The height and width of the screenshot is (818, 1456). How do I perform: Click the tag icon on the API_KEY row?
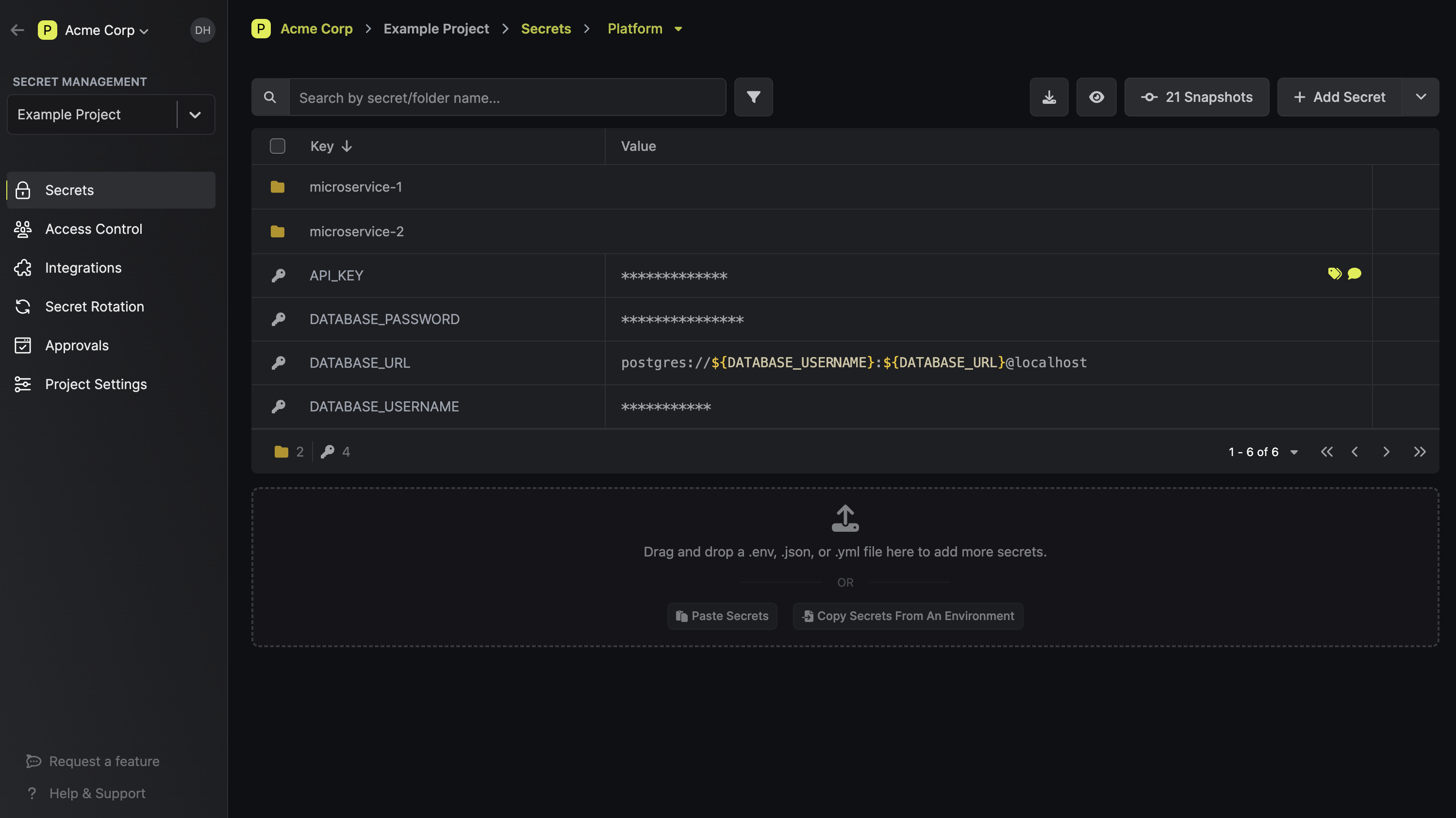(x=1335, y=274)
